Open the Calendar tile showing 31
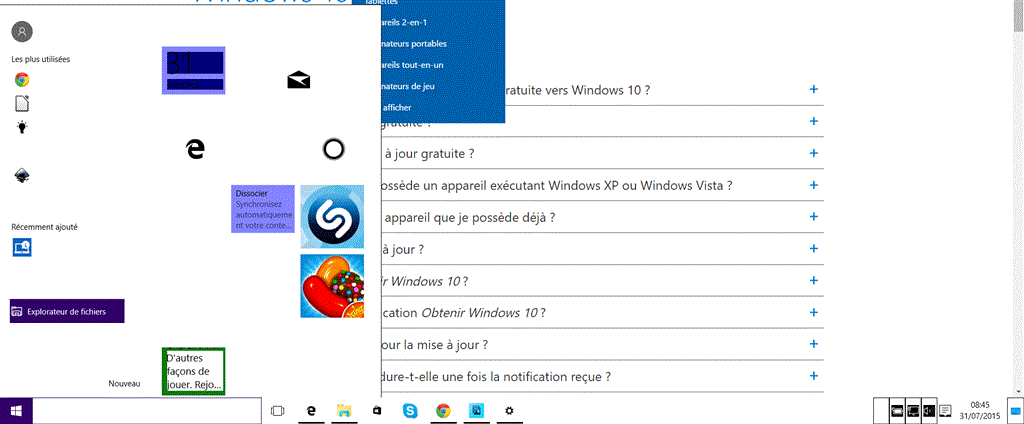 tap(194, 71)
